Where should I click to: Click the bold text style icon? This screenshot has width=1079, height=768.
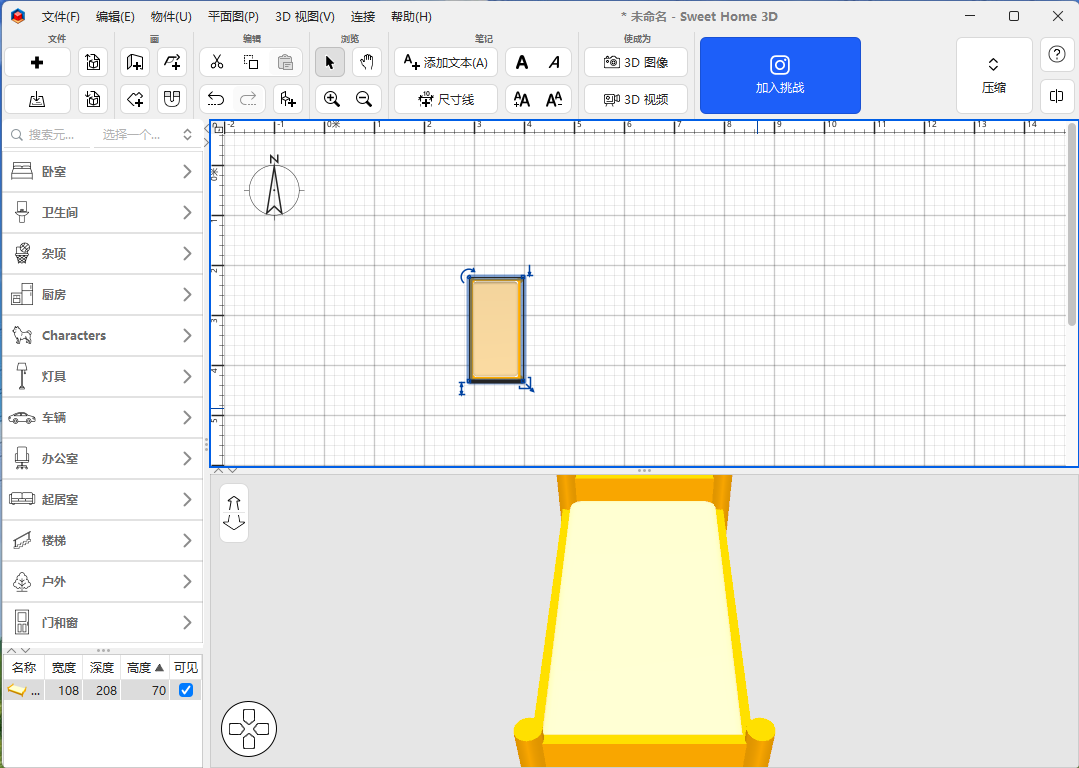pyautogui.click(x=522, y=62)
